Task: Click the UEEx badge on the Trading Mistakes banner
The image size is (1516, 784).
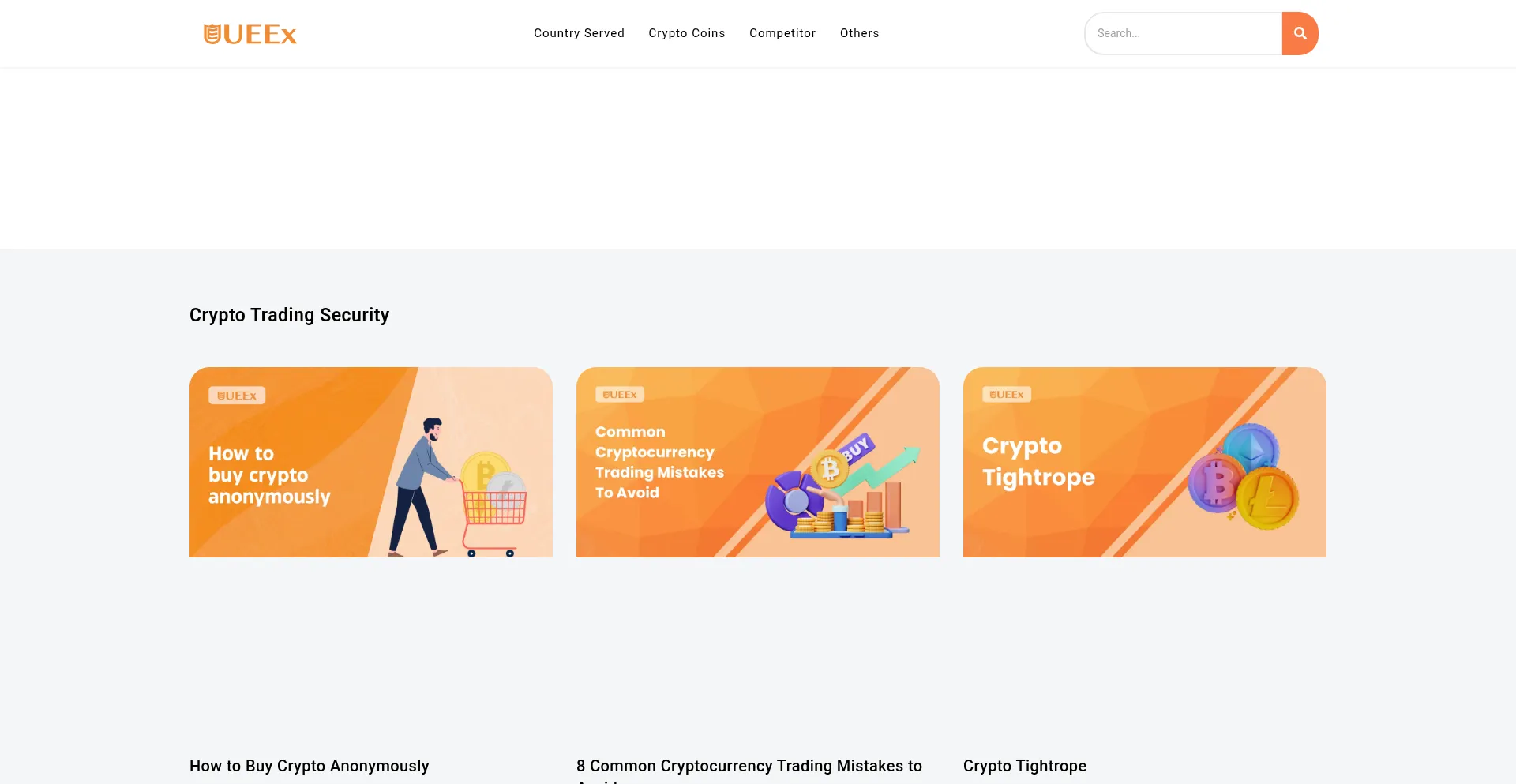Action: click(x=620, y=395)
